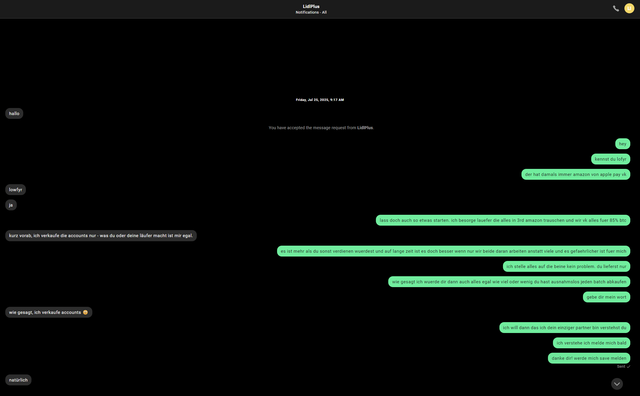Select the 'gebe dir mein wort' message

point(607,297)
